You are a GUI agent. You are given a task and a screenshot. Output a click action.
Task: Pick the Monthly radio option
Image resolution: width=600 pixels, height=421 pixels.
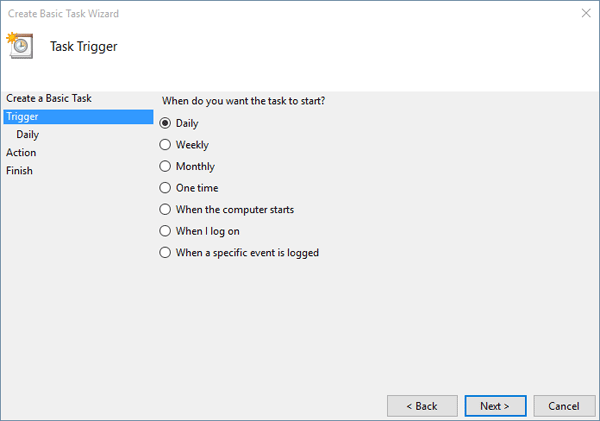(166, 167)
